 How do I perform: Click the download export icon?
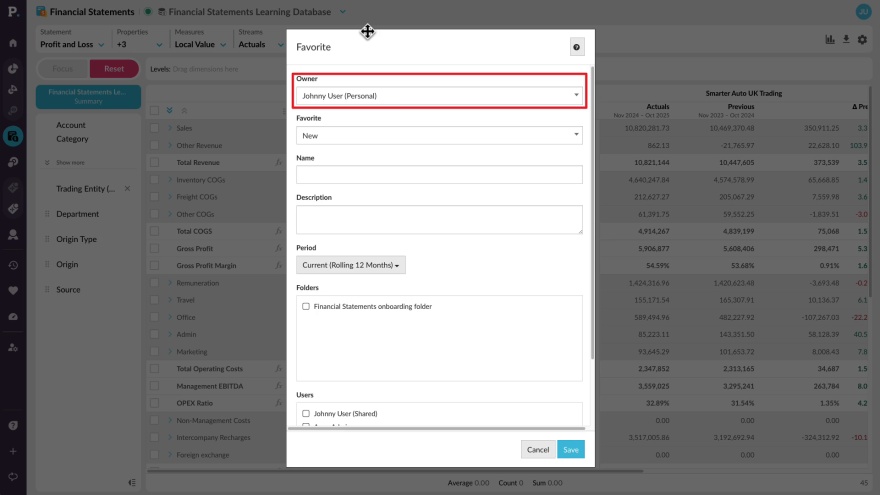(x=846, y=40)
